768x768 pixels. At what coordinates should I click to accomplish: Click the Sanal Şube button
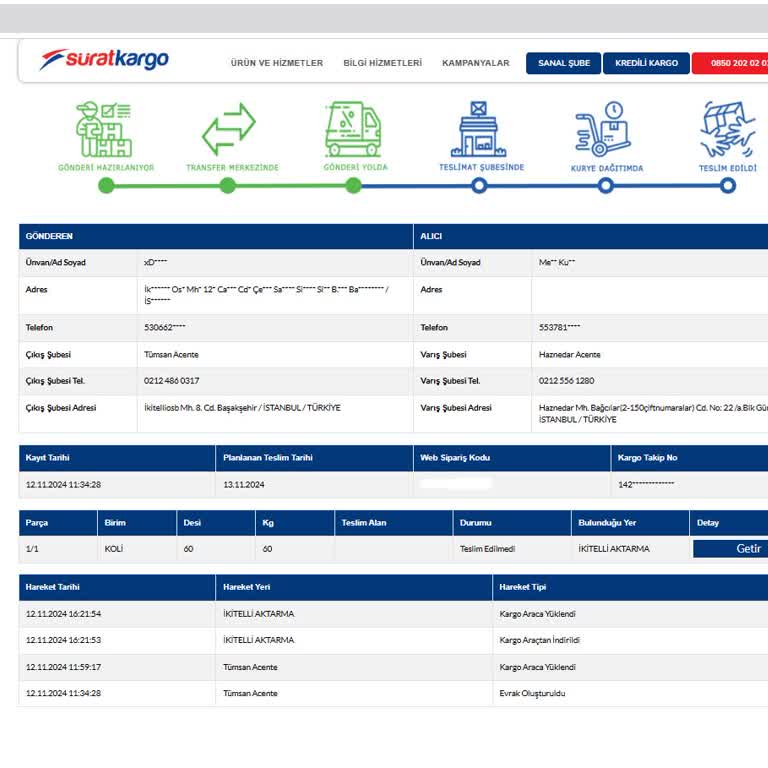pos(563,63)
